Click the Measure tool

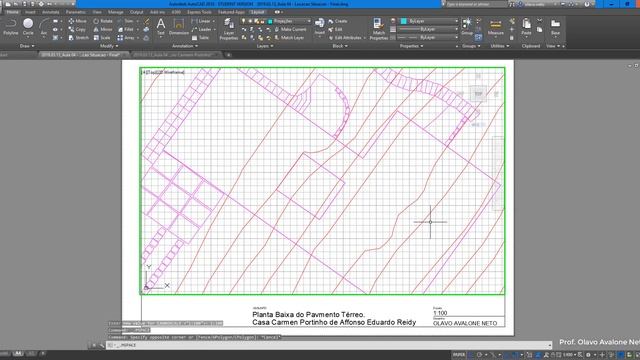tap(496, 27)
